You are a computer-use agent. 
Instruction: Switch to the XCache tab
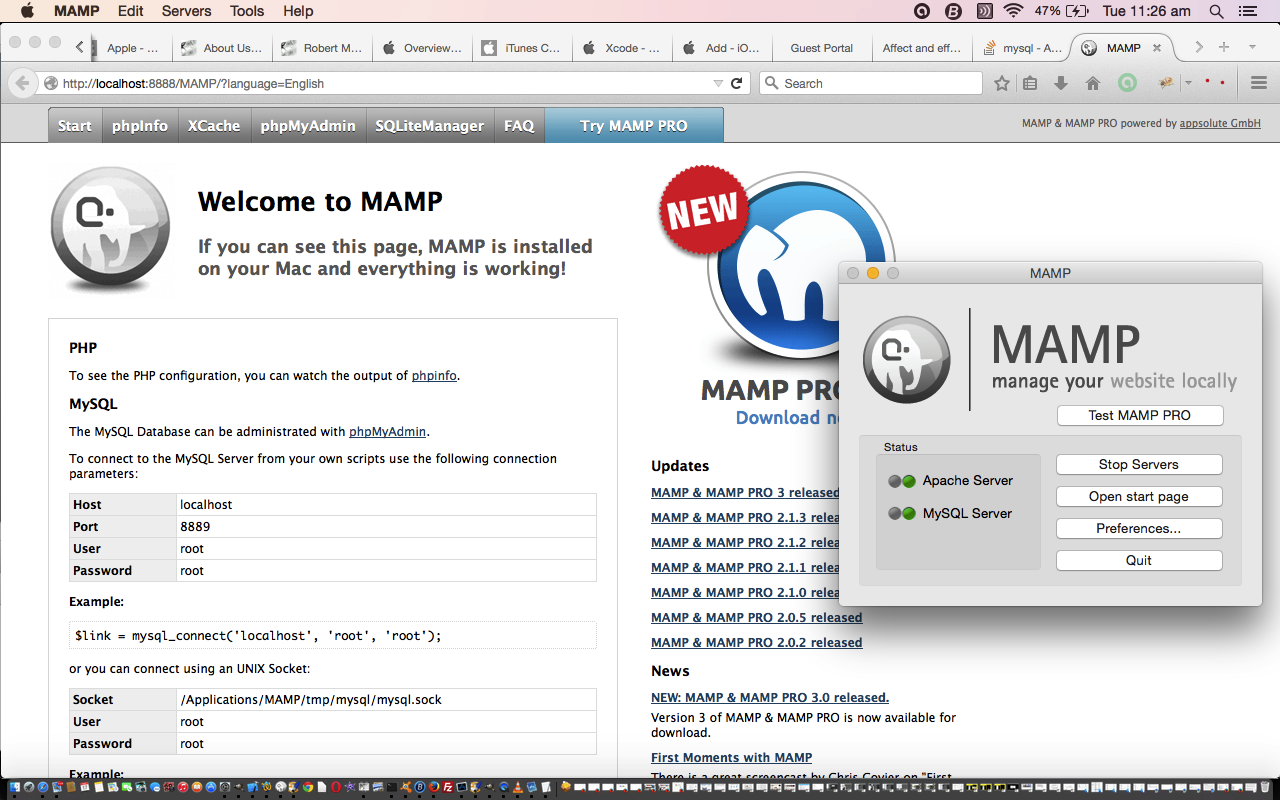coord(214,126)
